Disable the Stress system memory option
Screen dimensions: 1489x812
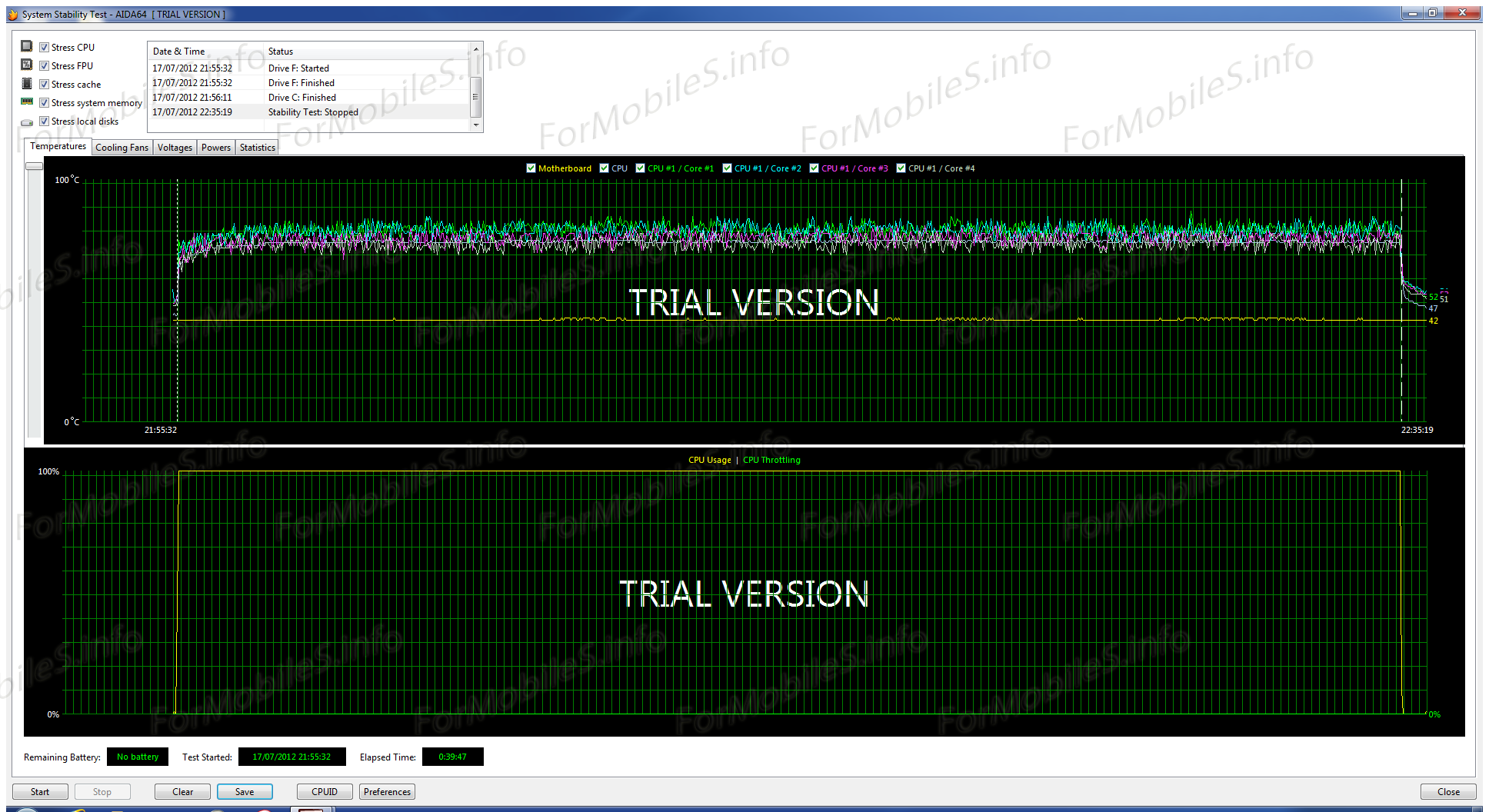45,103
